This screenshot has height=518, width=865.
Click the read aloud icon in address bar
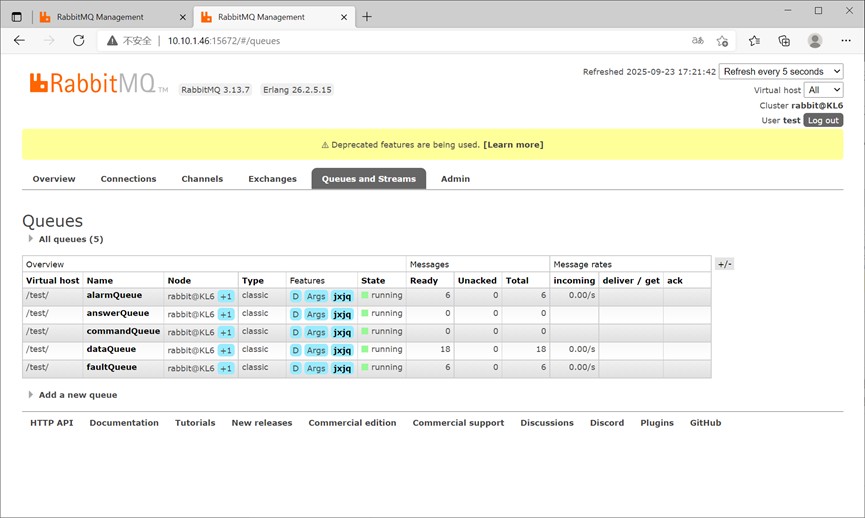(697, 41)
